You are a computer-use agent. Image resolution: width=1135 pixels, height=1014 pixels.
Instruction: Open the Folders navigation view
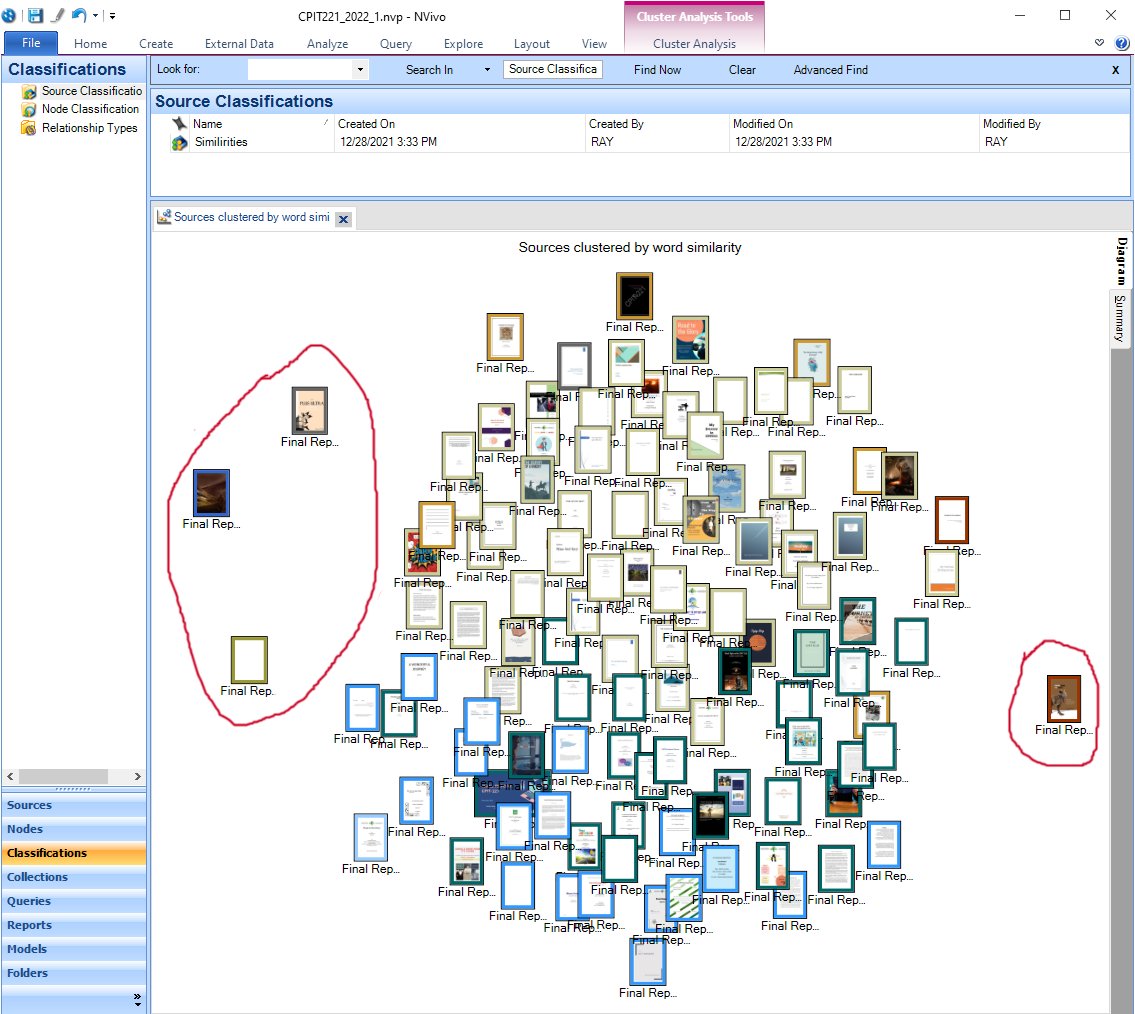click(x=74, y=973)
